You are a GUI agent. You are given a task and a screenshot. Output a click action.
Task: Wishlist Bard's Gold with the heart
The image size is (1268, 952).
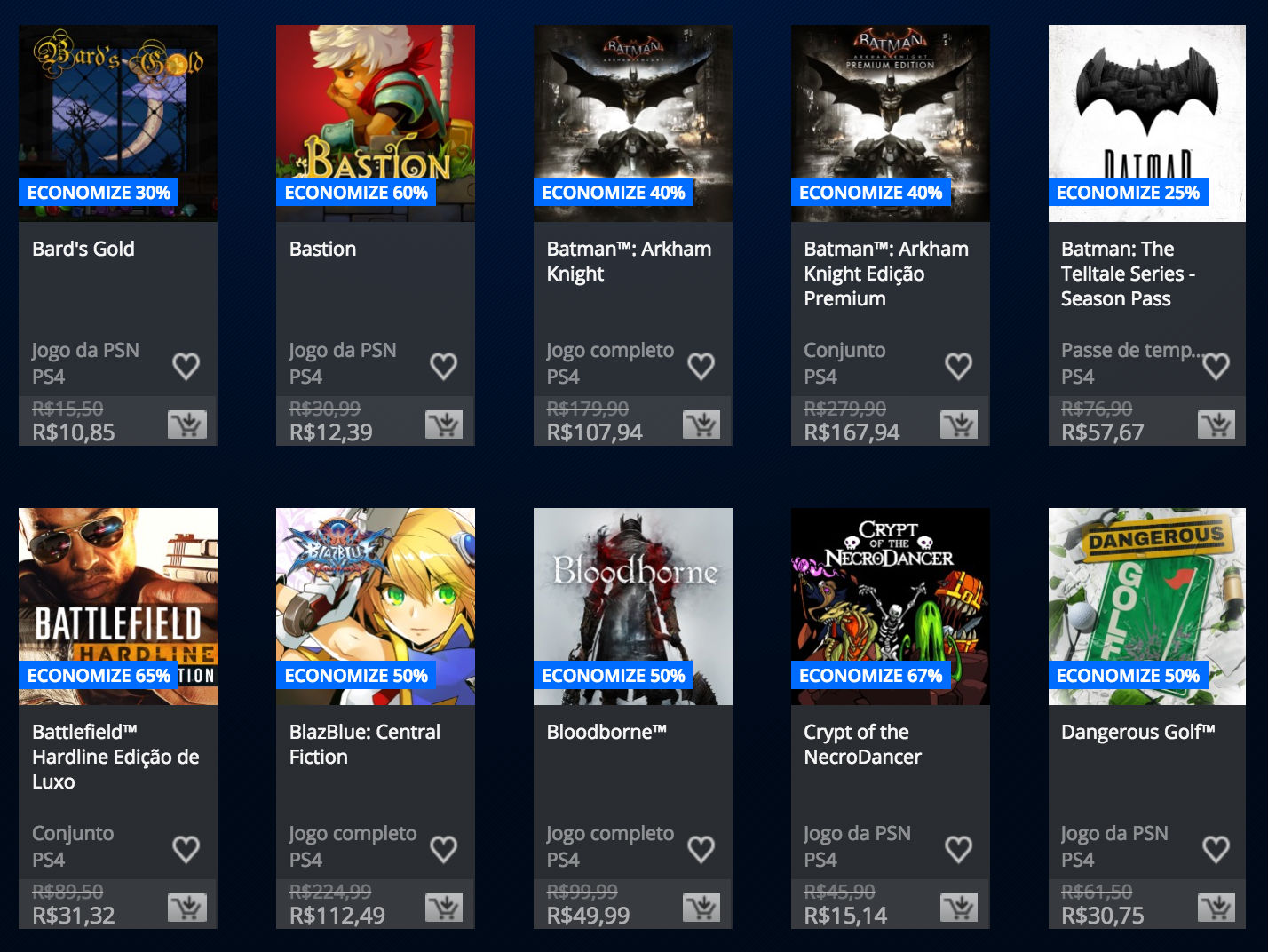186,366
